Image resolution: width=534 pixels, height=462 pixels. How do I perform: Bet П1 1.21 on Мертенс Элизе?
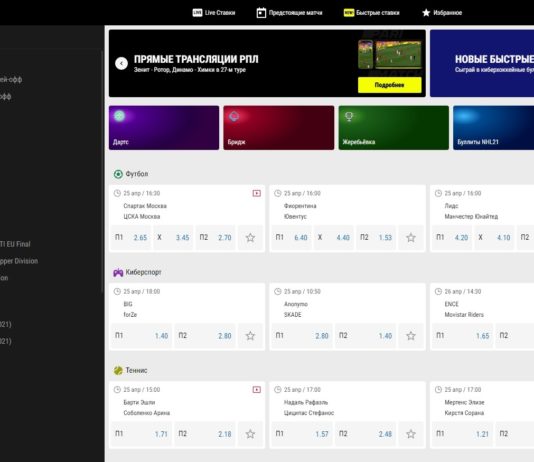pos(463,434)
